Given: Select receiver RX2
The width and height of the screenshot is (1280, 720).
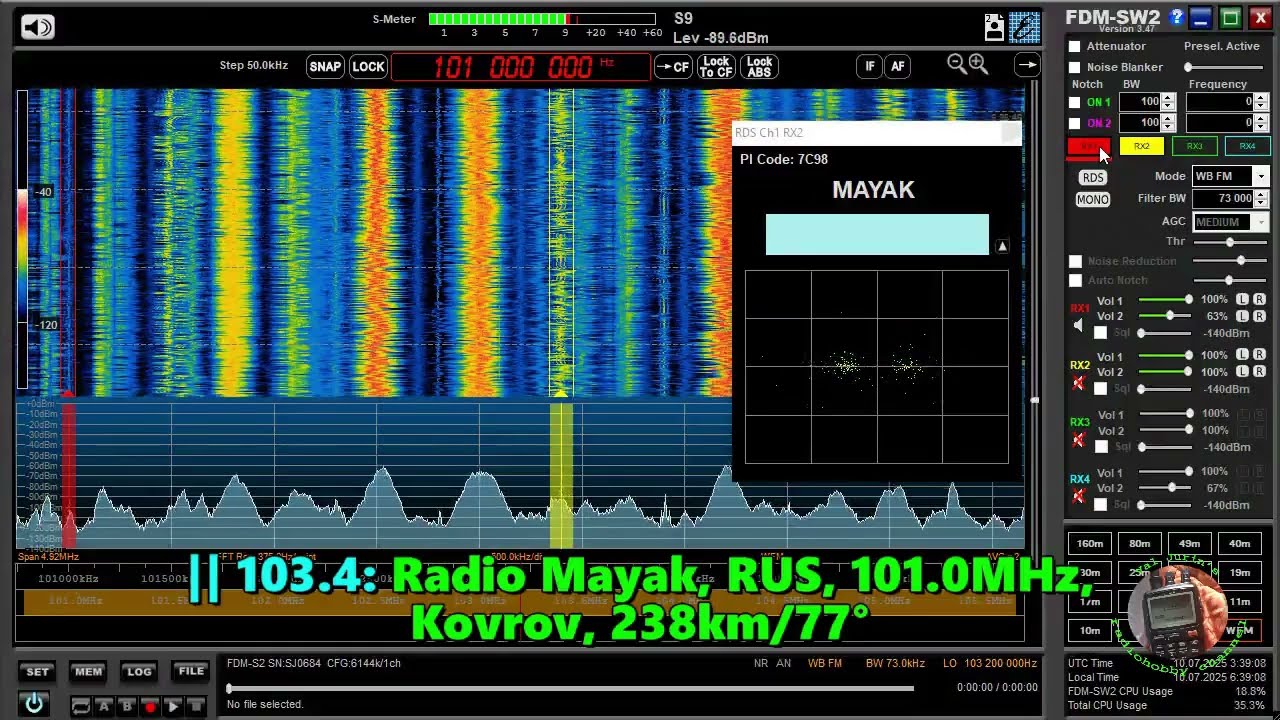Looking at the screenshot, I should (1141, 147).
